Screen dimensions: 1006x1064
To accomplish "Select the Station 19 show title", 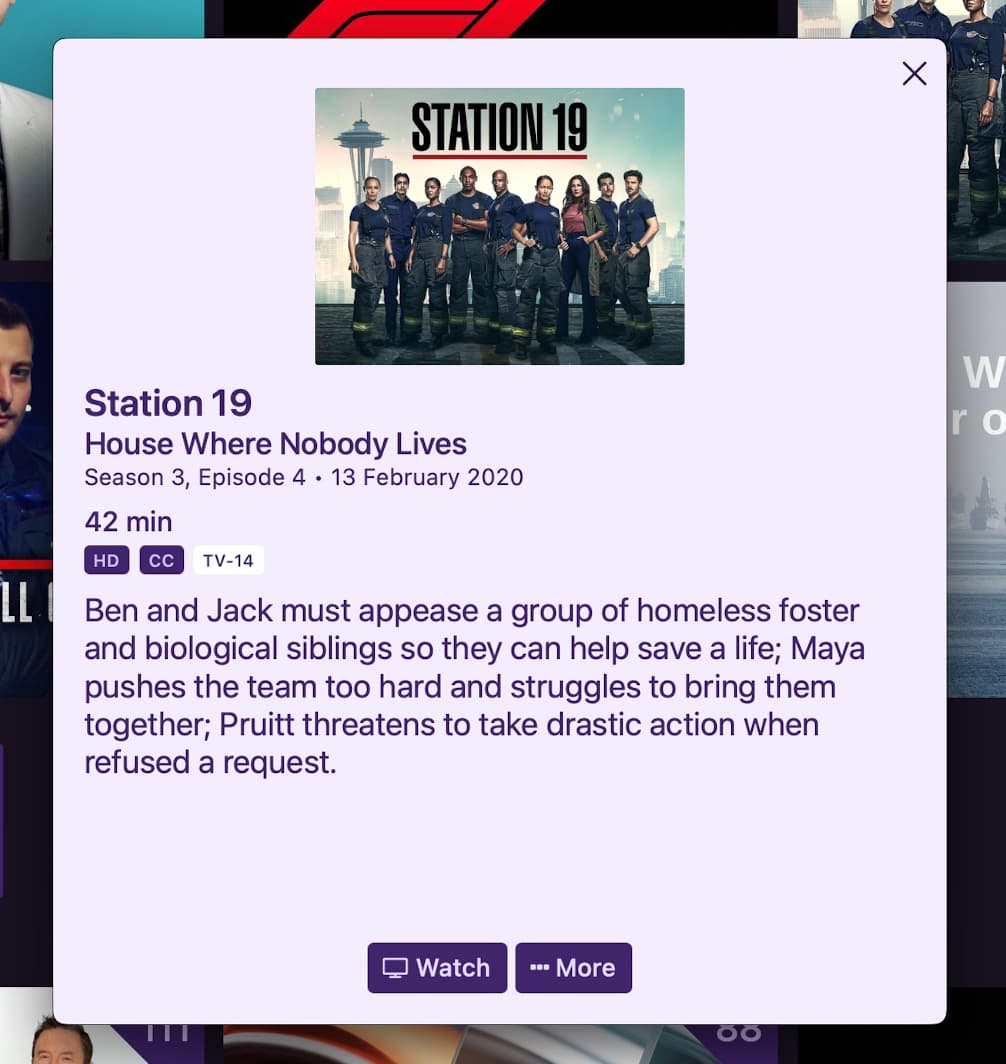I will point(168,403).
